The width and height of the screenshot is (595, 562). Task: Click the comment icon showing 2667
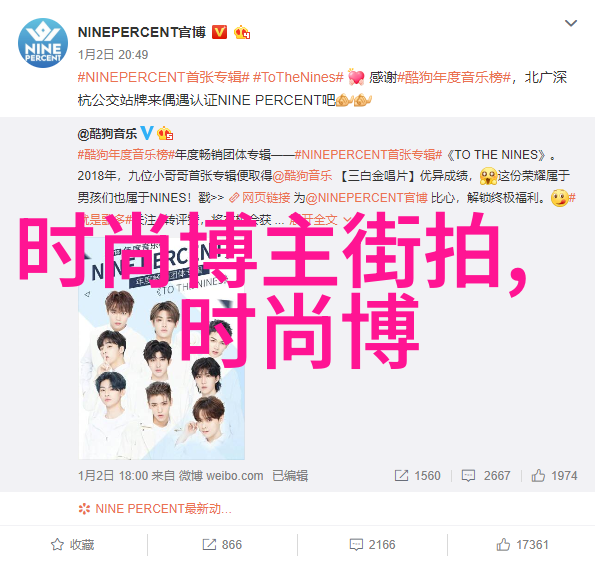pos(485,476)
